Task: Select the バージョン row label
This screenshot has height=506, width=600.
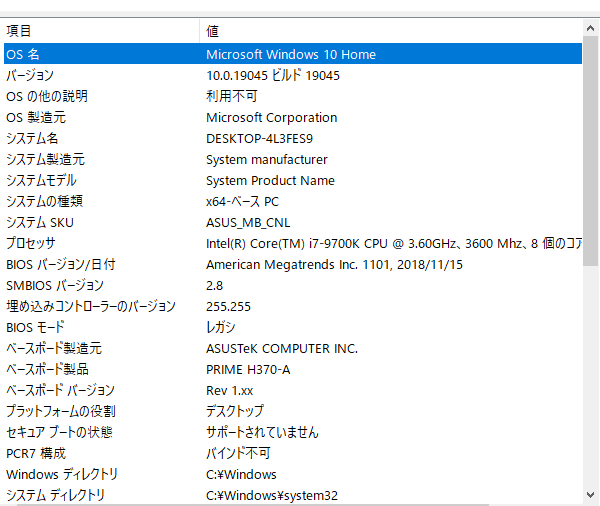Action: (30, 75)
